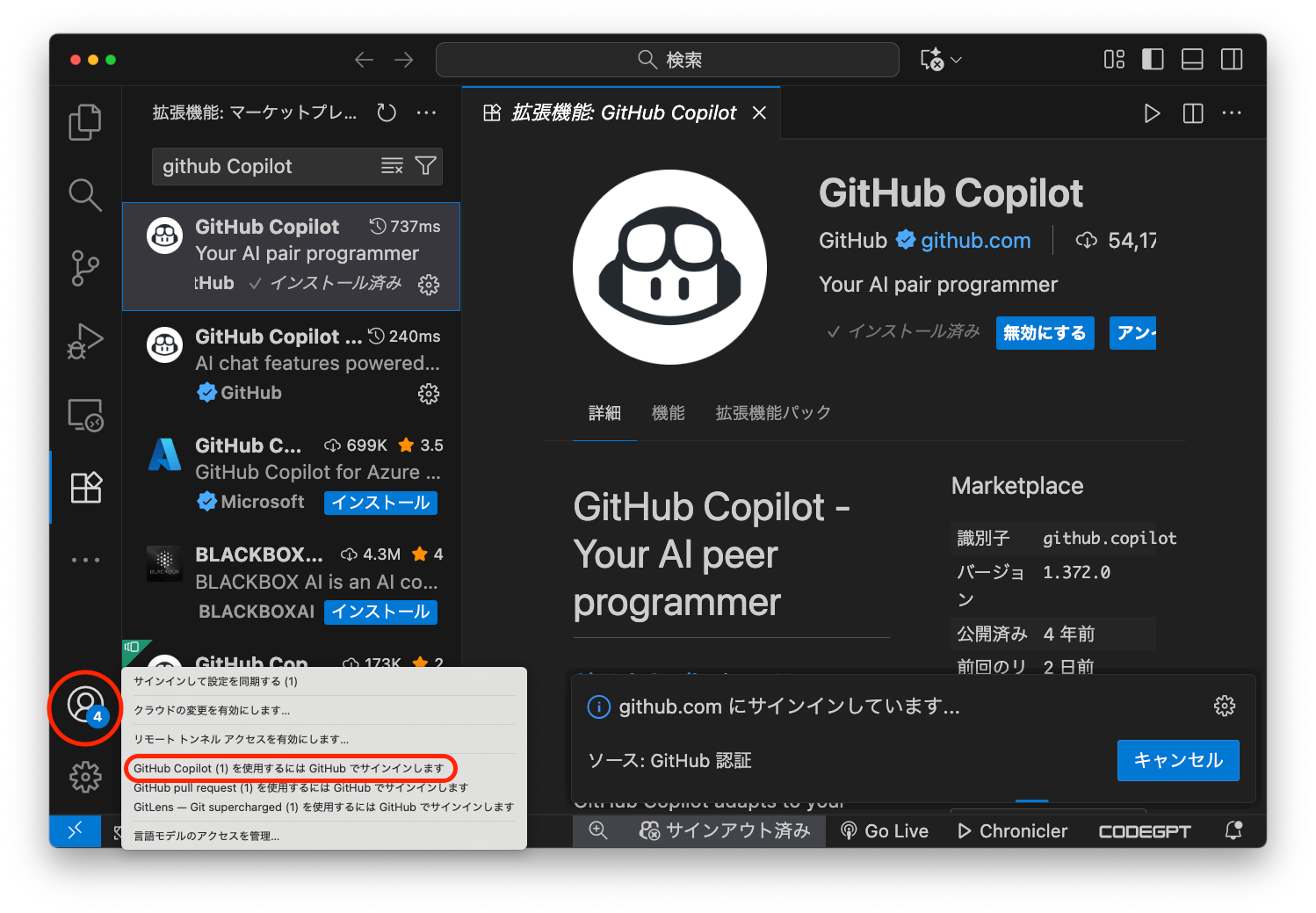Image resolution: width=1316 pixels, height=913 pixels.
Task: Switch to the 詳細 tab
Action: tap(604, 413)
